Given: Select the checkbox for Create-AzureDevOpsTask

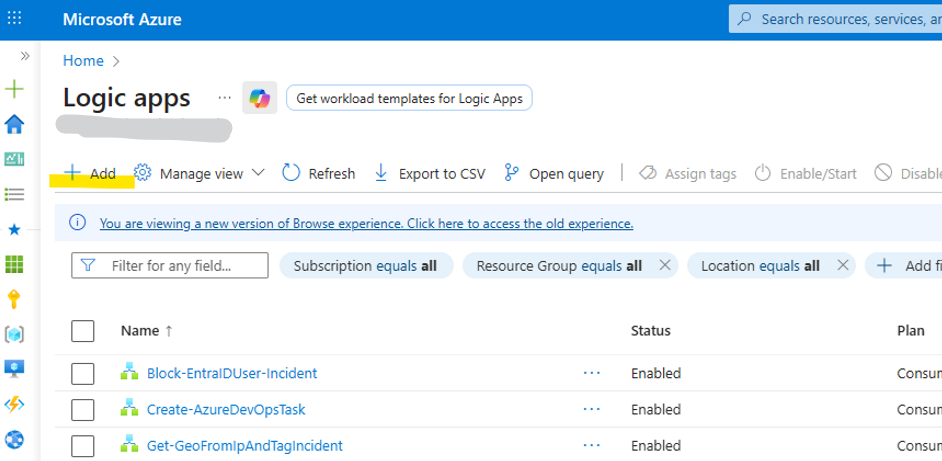Looking at the screenshot, I should 83,410.
